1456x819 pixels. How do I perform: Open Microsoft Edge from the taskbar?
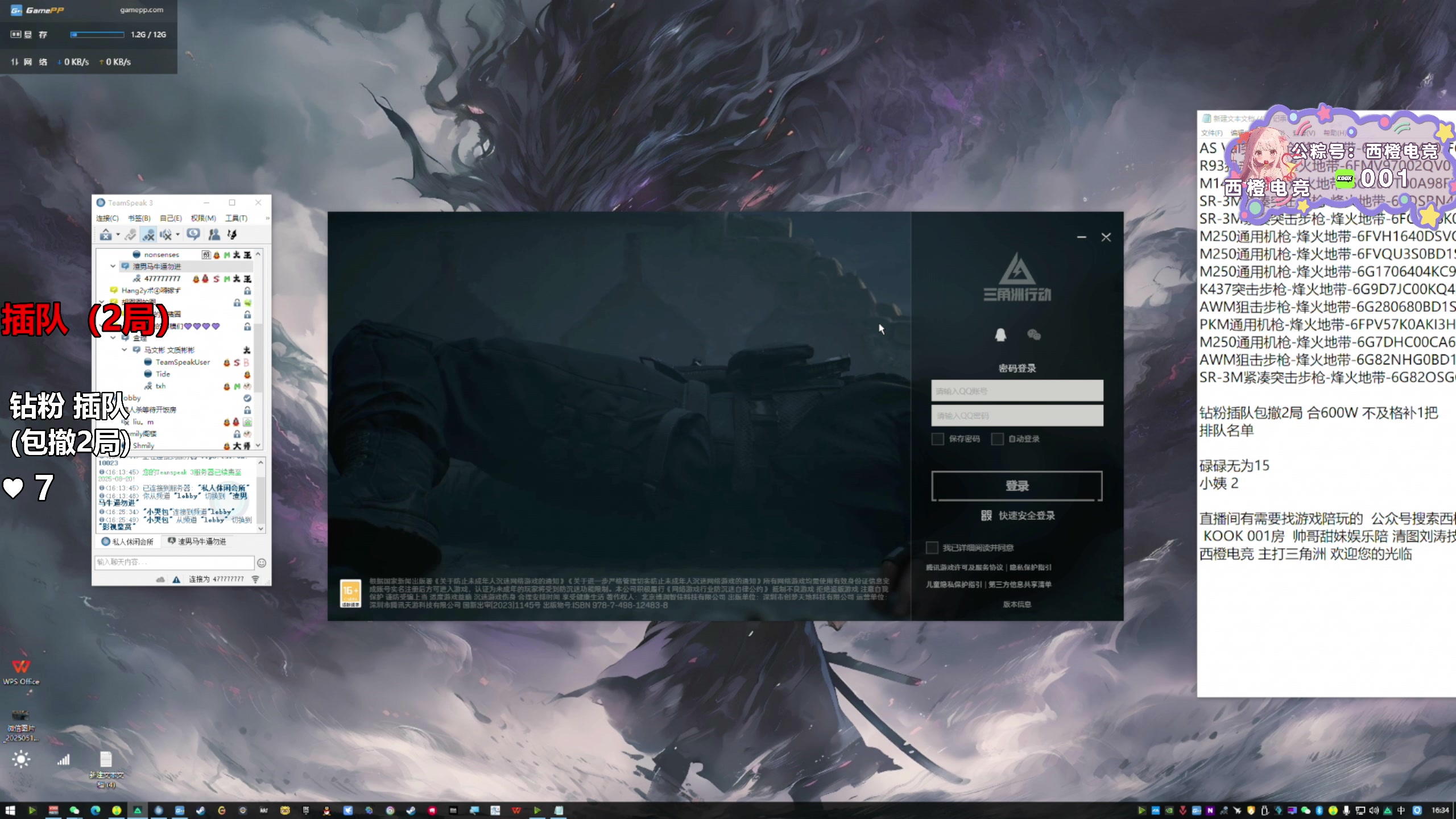(96, 810)
